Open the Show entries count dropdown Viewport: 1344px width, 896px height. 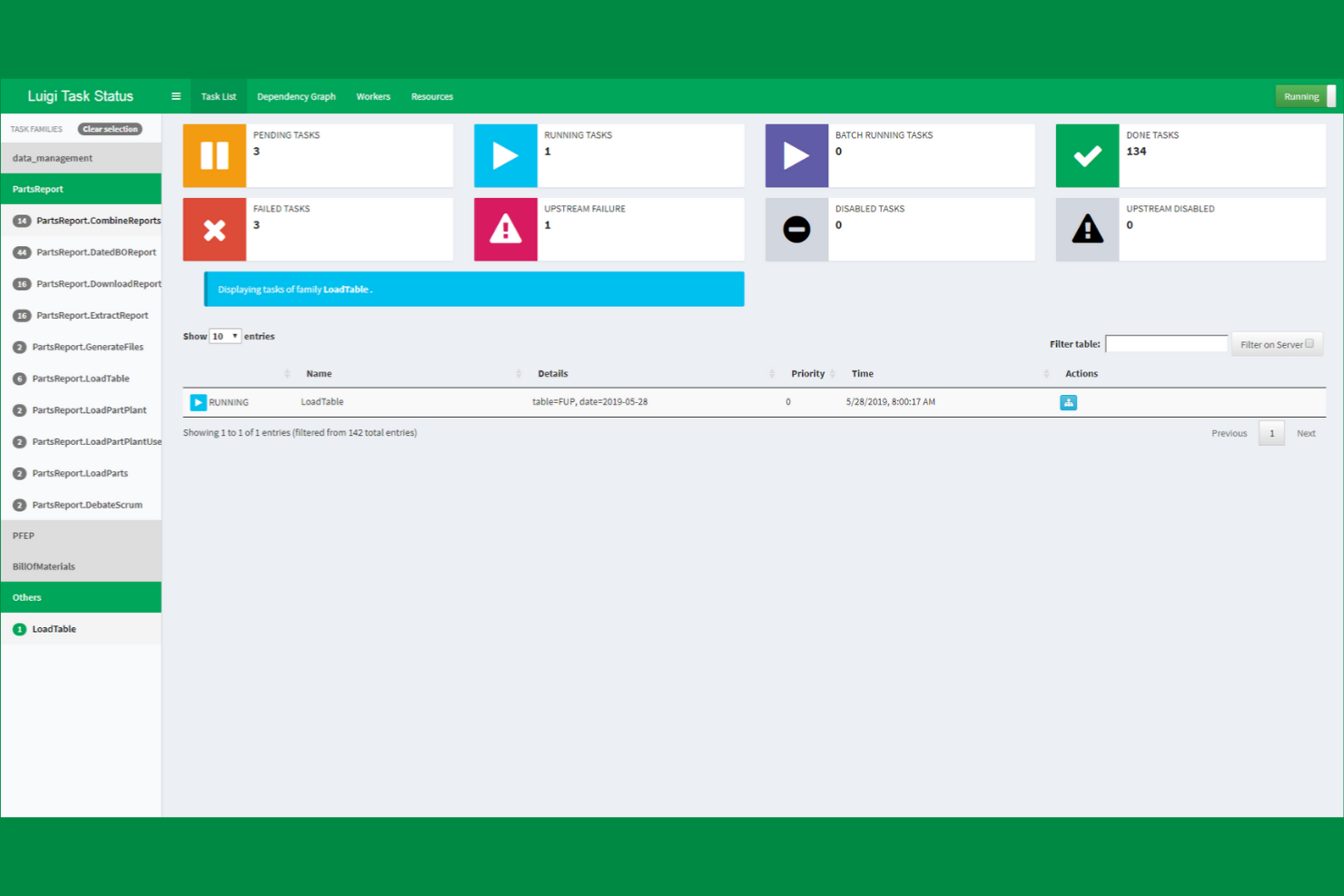tap(224, 335)
